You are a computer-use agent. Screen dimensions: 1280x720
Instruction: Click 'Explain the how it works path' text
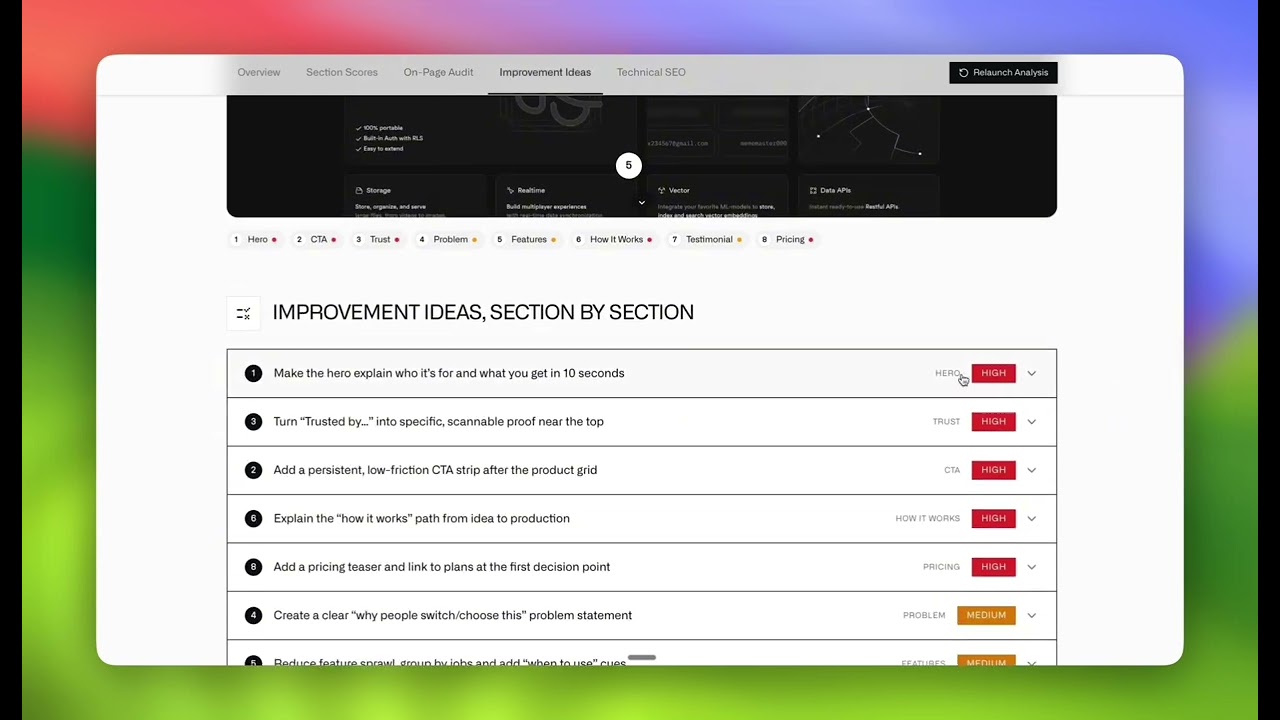422,518
